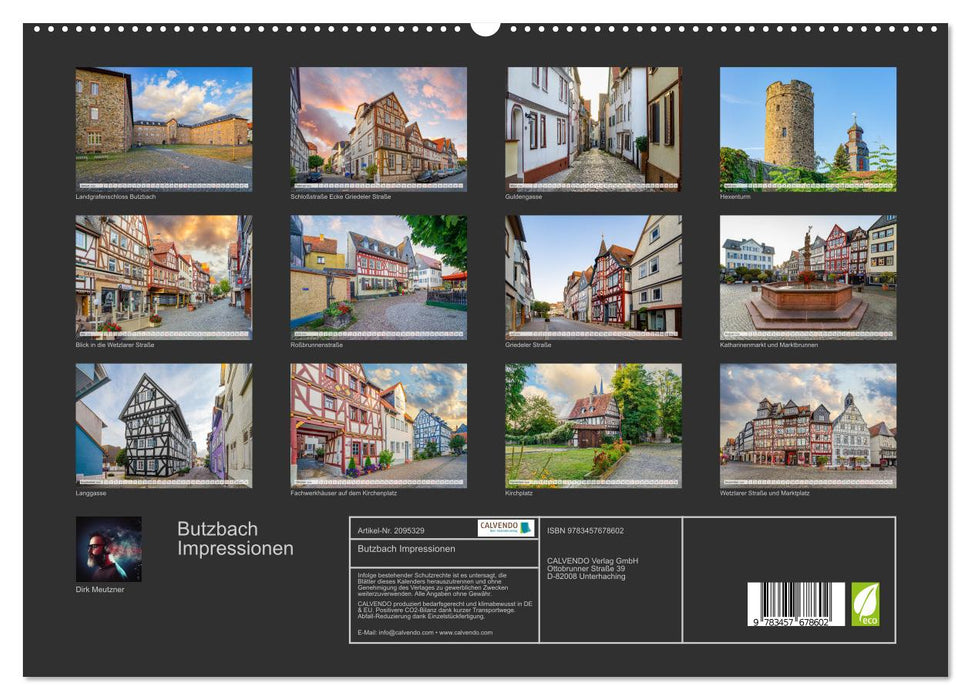The width and height of the screenshot is (971, 700).
Task: Open the www.calvendo.com link
Action: tap(466, 633)
